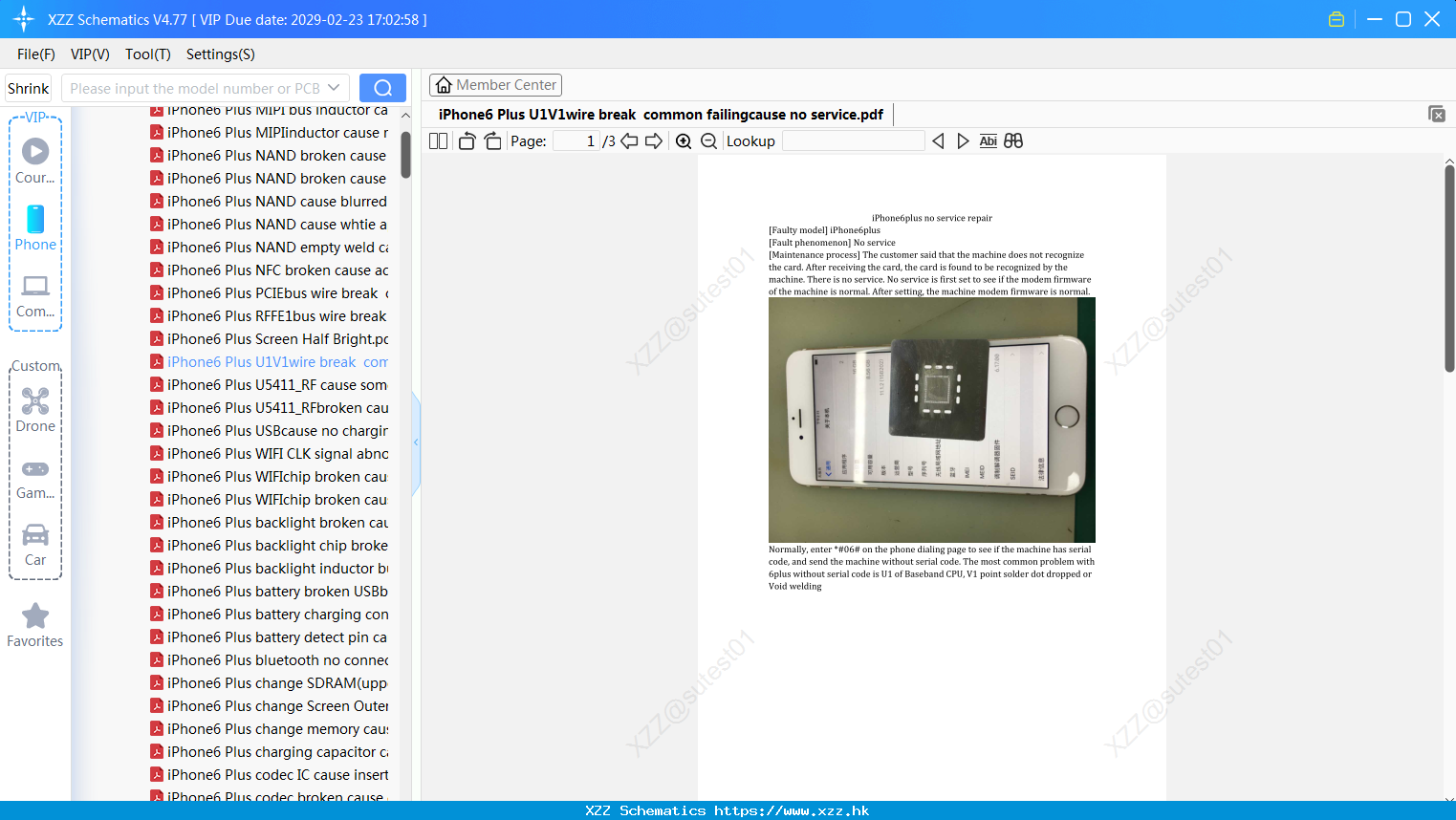Open 'iPhone6 Plus change memory' file
This screenshot has width=1456, height=820.
tap(270, 729)
